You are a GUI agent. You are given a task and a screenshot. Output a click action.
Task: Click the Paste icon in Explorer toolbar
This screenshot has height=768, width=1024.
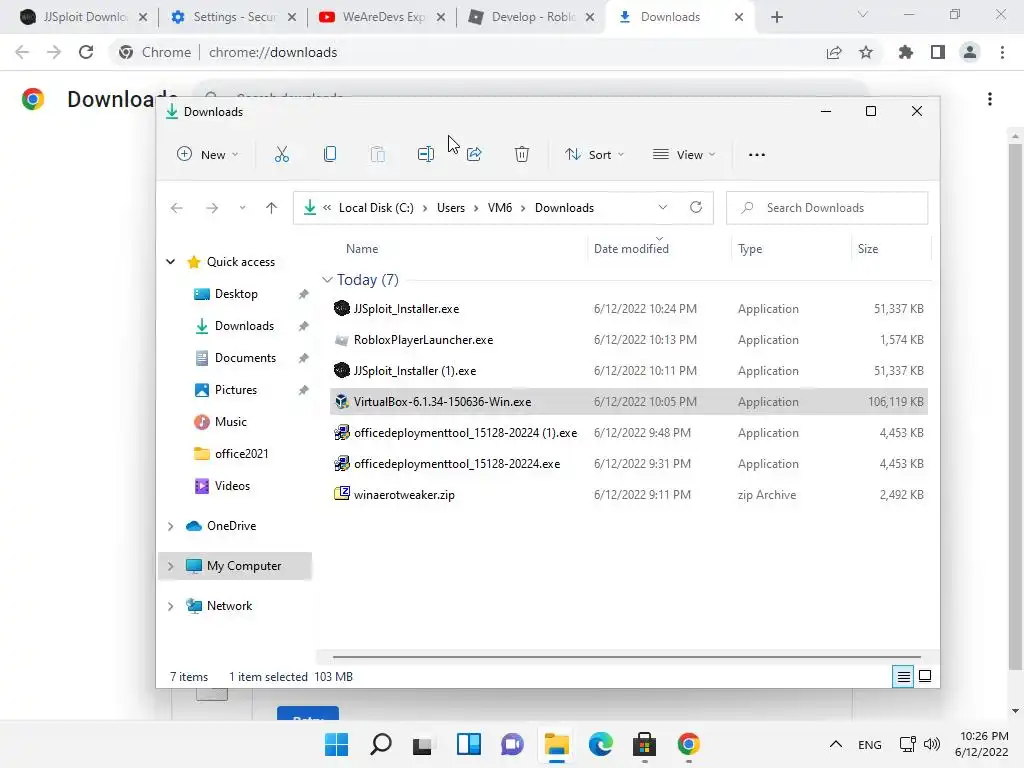[x=377, y=155]
